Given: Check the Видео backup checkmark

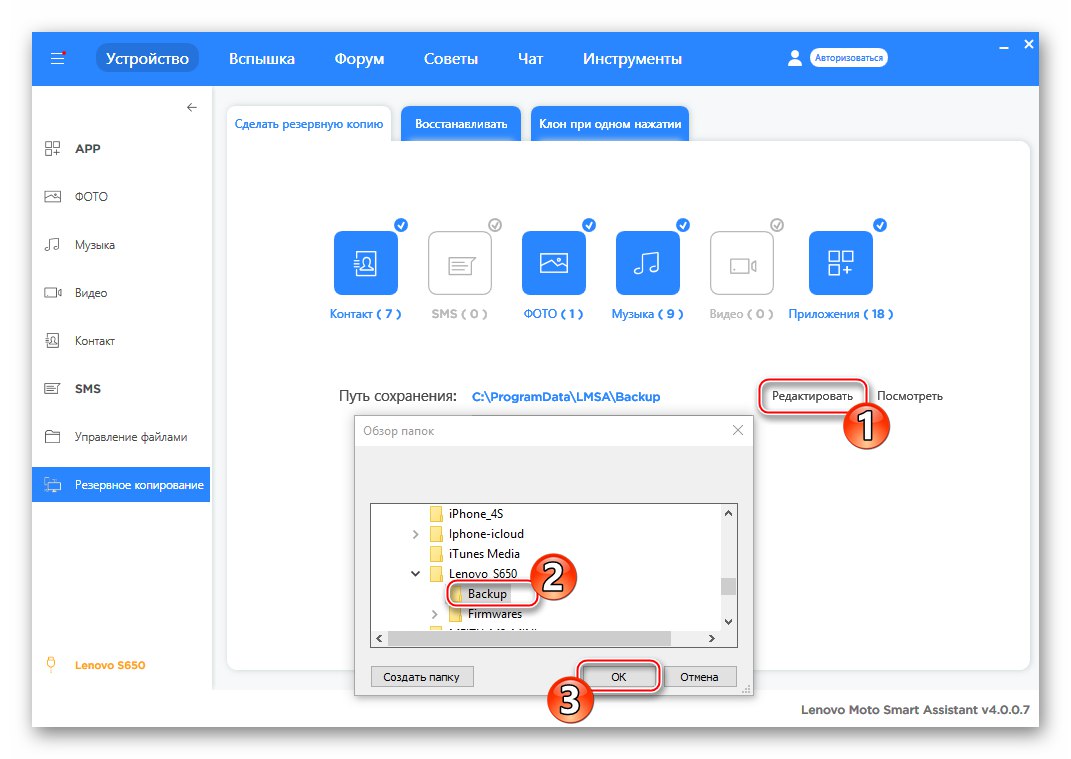Looking at the screenshot, I should [x=777, y=225].
